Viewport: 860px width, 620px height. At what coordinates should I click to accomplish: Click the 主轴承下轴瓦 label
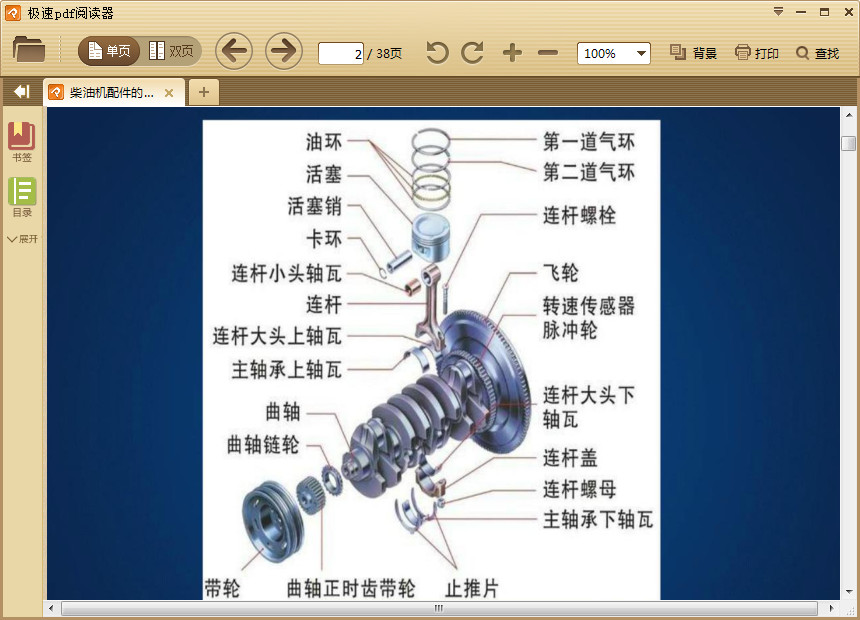[x=598, y=520]
